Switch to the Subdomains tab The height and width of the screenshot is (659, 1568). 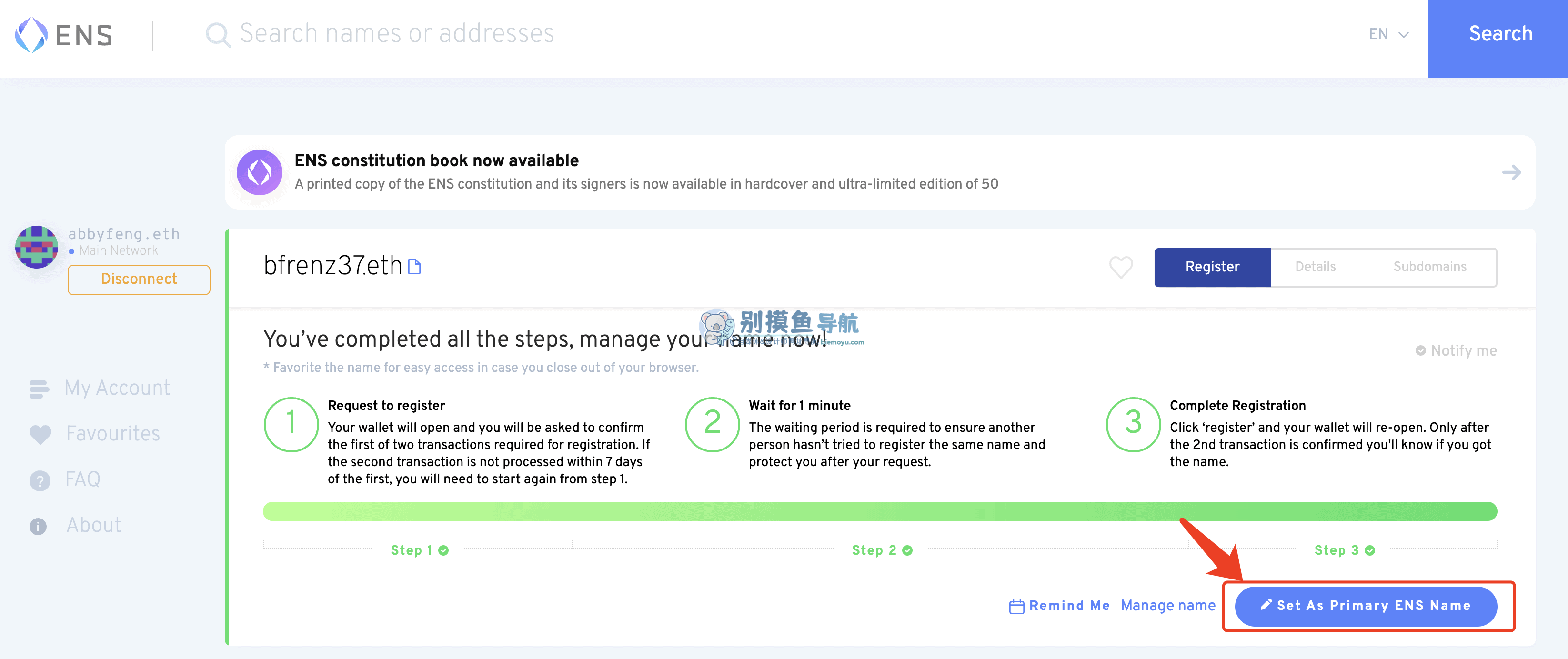[x=1429, y=267]
